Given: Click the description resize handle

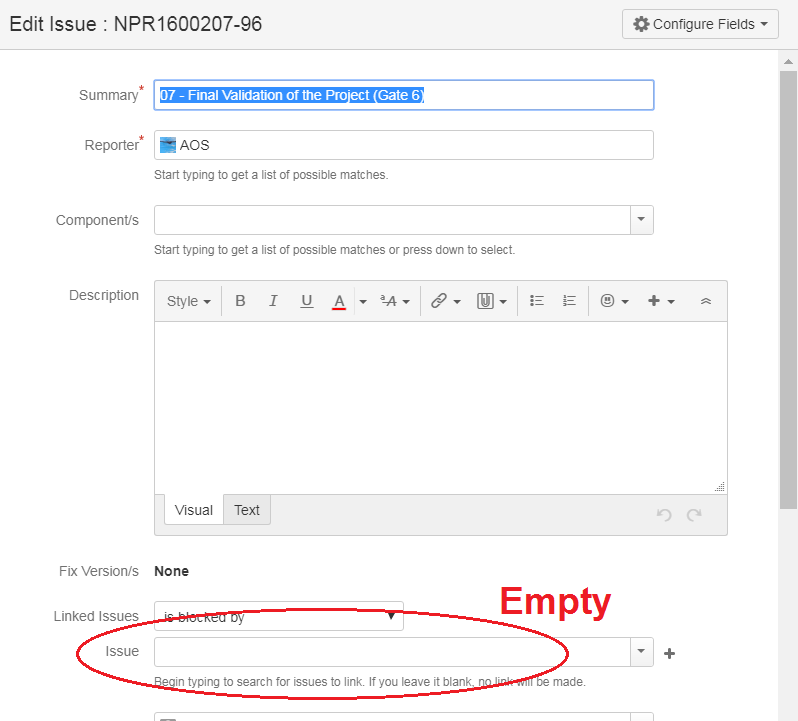Looking at the screenshot, I should click(x=720, y=486).
